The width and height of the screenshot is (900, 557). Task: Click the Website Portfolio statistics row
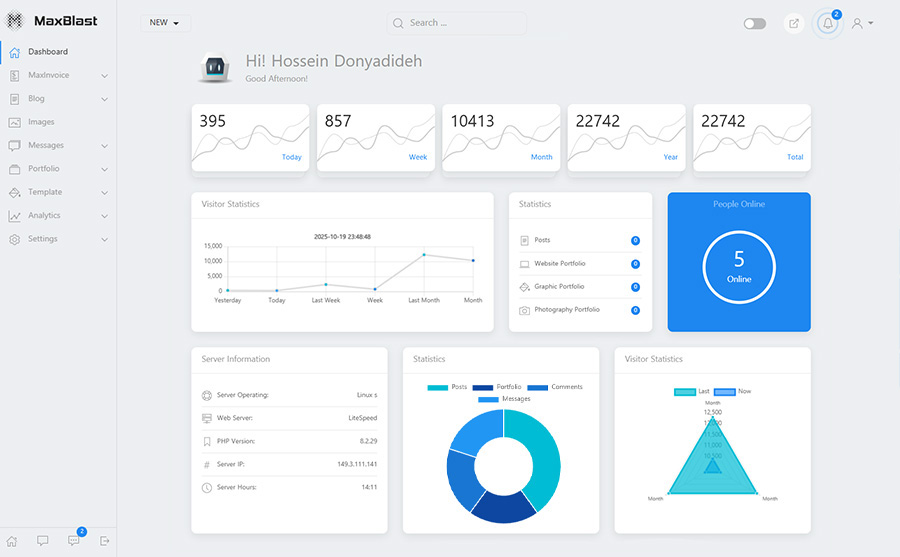coord(579,264)
